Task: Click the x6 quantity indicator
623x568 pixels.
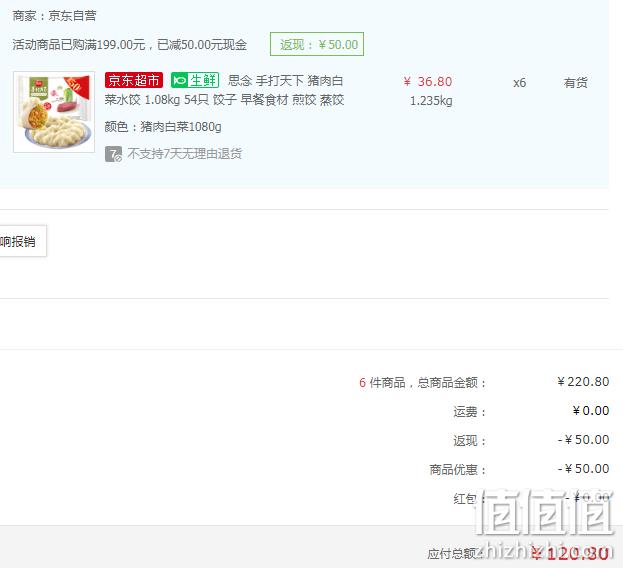Action: click(x=519, y=83)
